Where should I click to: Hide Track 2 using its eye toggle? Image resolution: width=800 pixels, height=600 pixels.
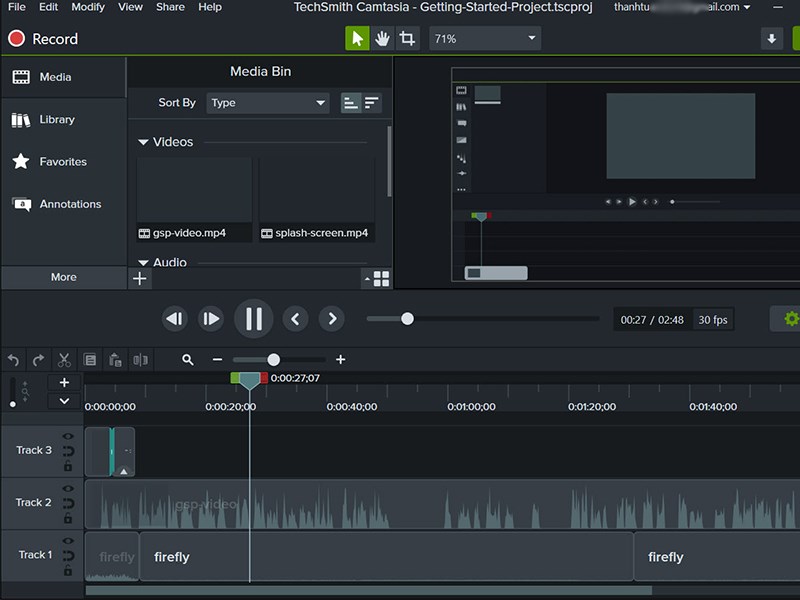pyautogui.click(x=66, y=488)
